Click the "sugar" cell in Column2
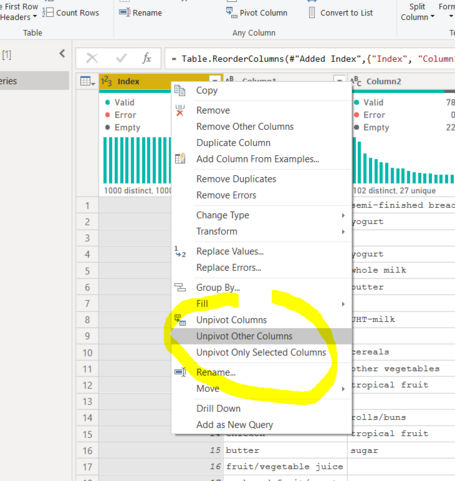This screenshot has width=455, height=481. click(x=402, y=451)
